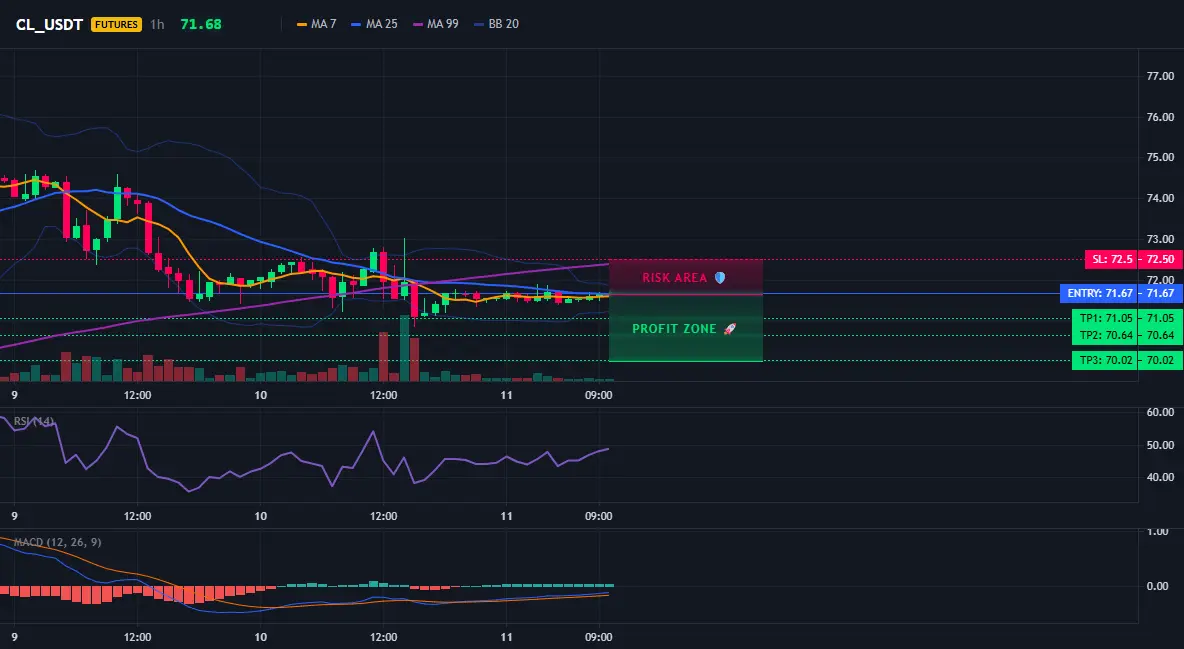1184x649 pixels.
Task: Toggle the BB 20 legend entry
Action: tap(496, 24)
